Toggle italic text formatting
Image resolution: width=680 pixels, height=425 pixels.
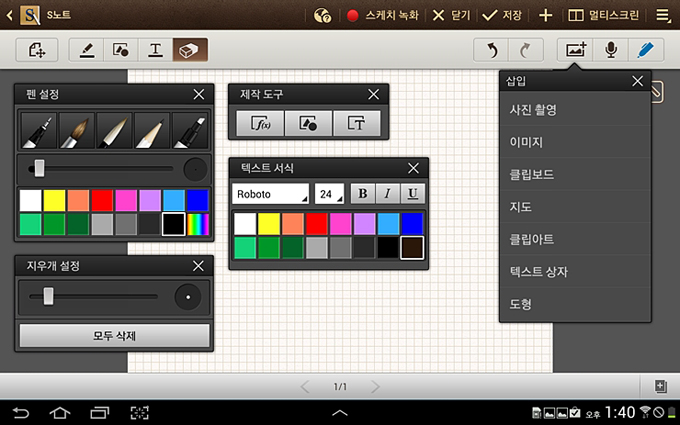387,193
